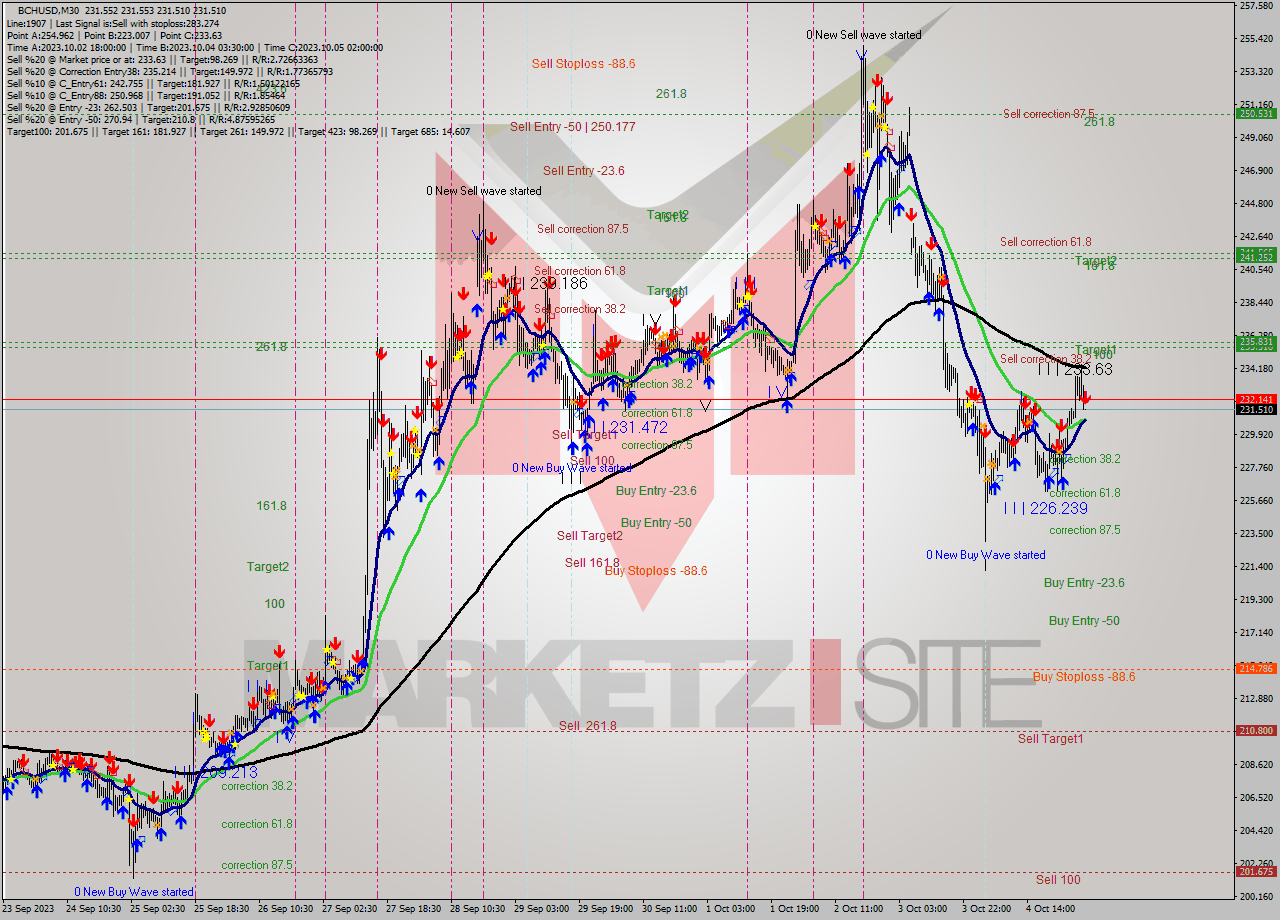The image size is (1280, 920).
Task: Click the 'Sell Entry -23.6' label
Action: tap(584, 171)
